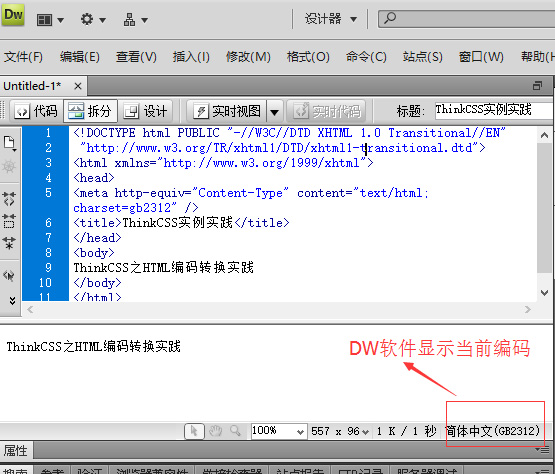Open the 557 x 96 window size dropdown

tap(340, 431)
